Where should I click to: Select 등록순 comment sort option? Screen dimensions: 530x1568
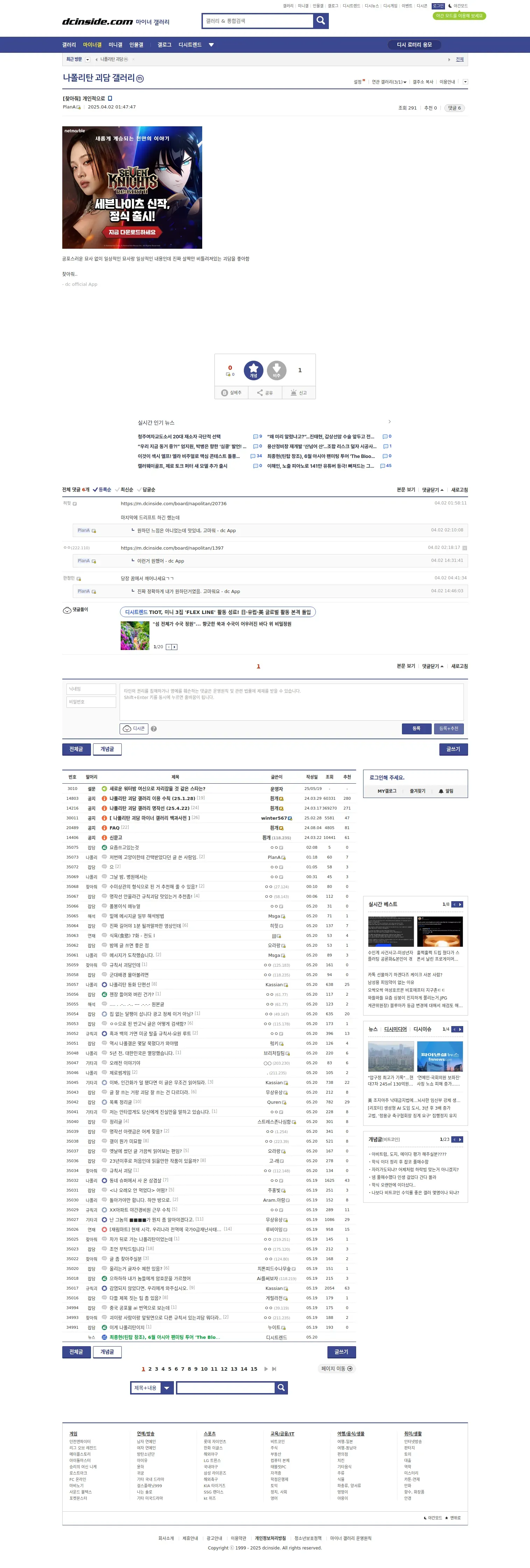[x=102, y=490]
